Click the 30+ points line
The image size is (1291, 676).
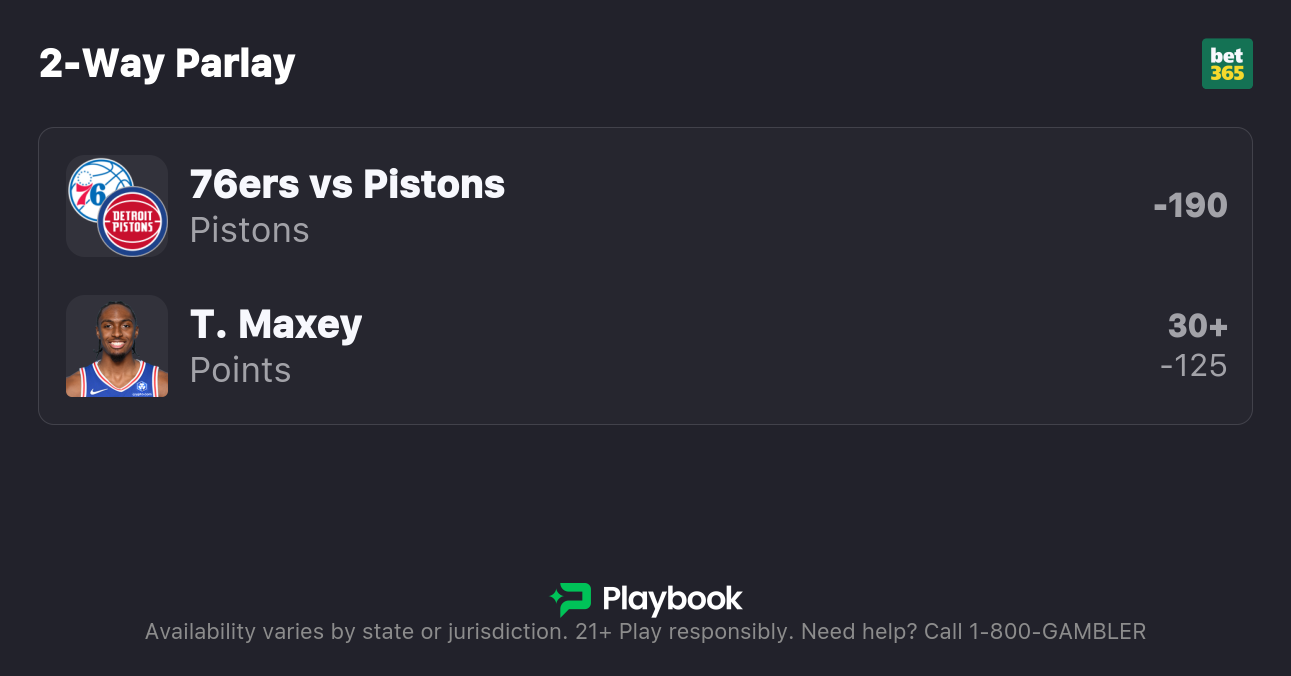click(1197, 326)
